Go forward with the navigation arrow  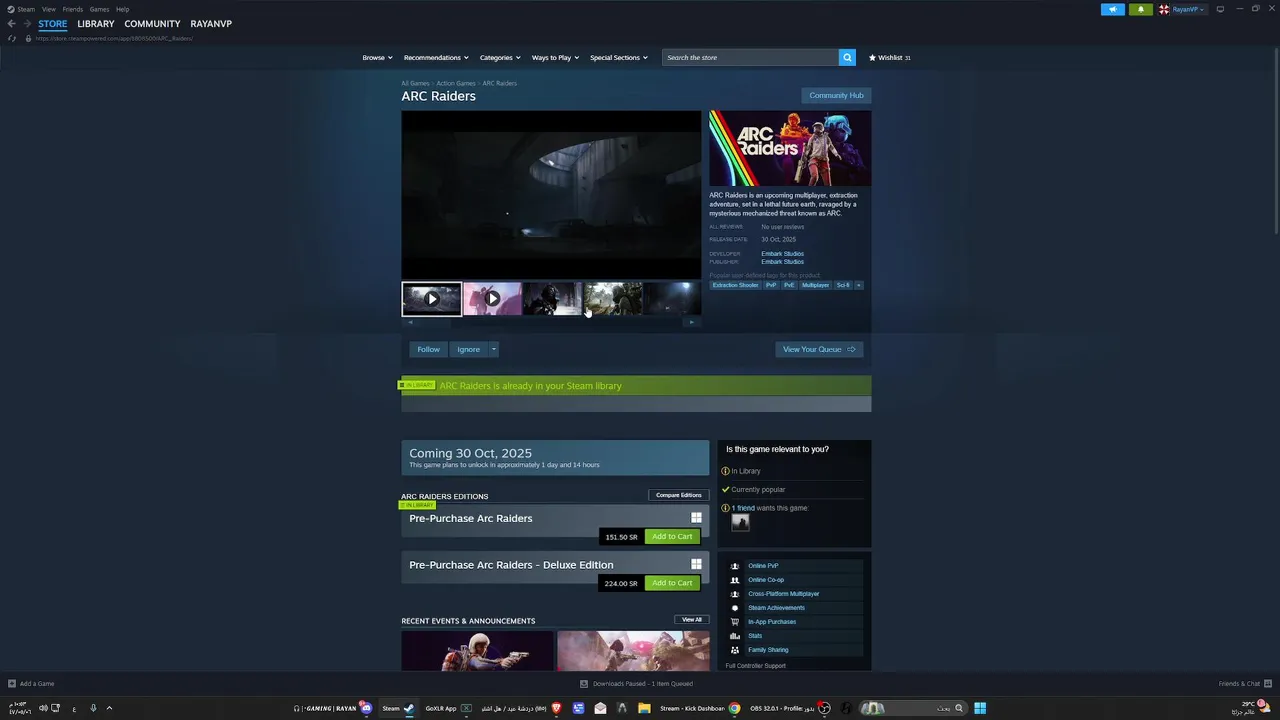tap(27, 24)
